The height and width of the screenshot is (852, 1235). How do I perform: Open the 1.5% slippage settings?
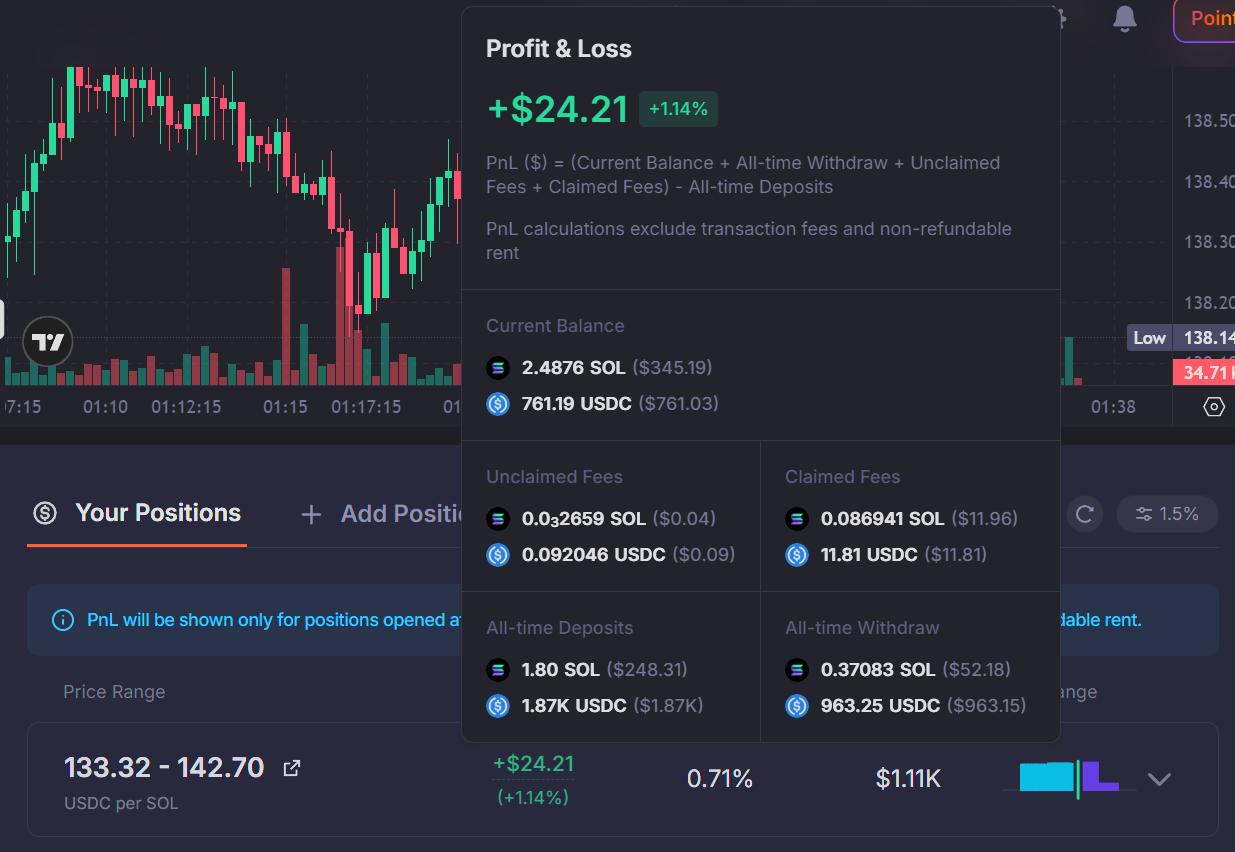click(x=1167, y=514)
